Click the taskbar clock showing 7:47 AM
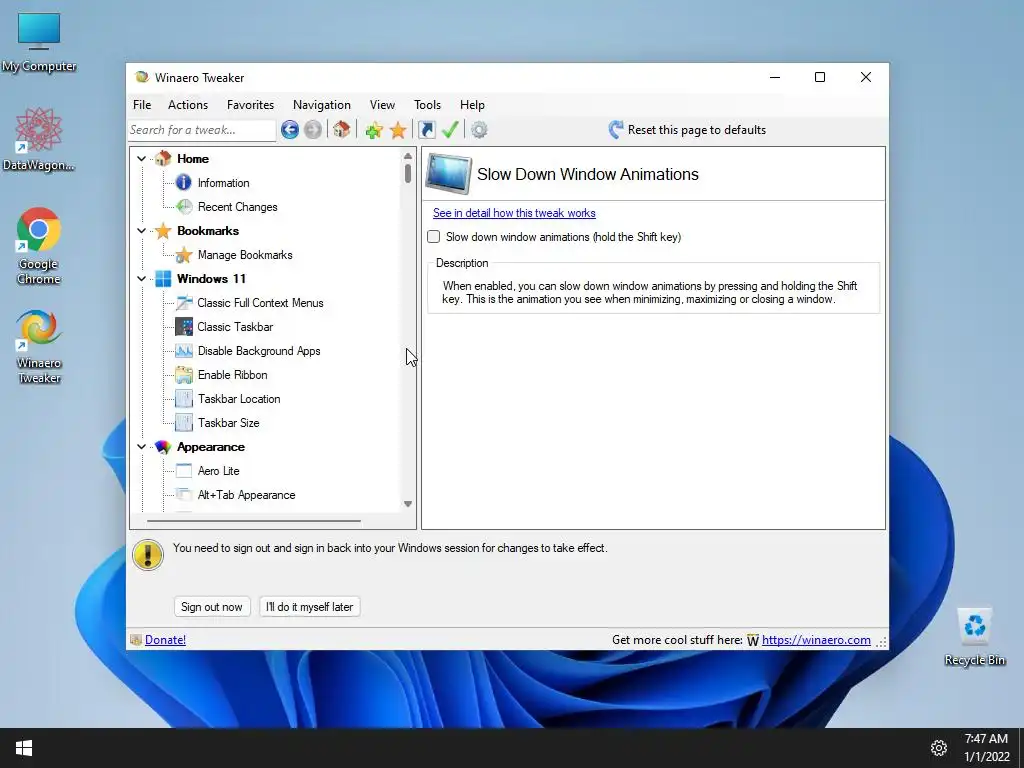The height and width of the screenshot is (768, 1024). tap(986, 739)
